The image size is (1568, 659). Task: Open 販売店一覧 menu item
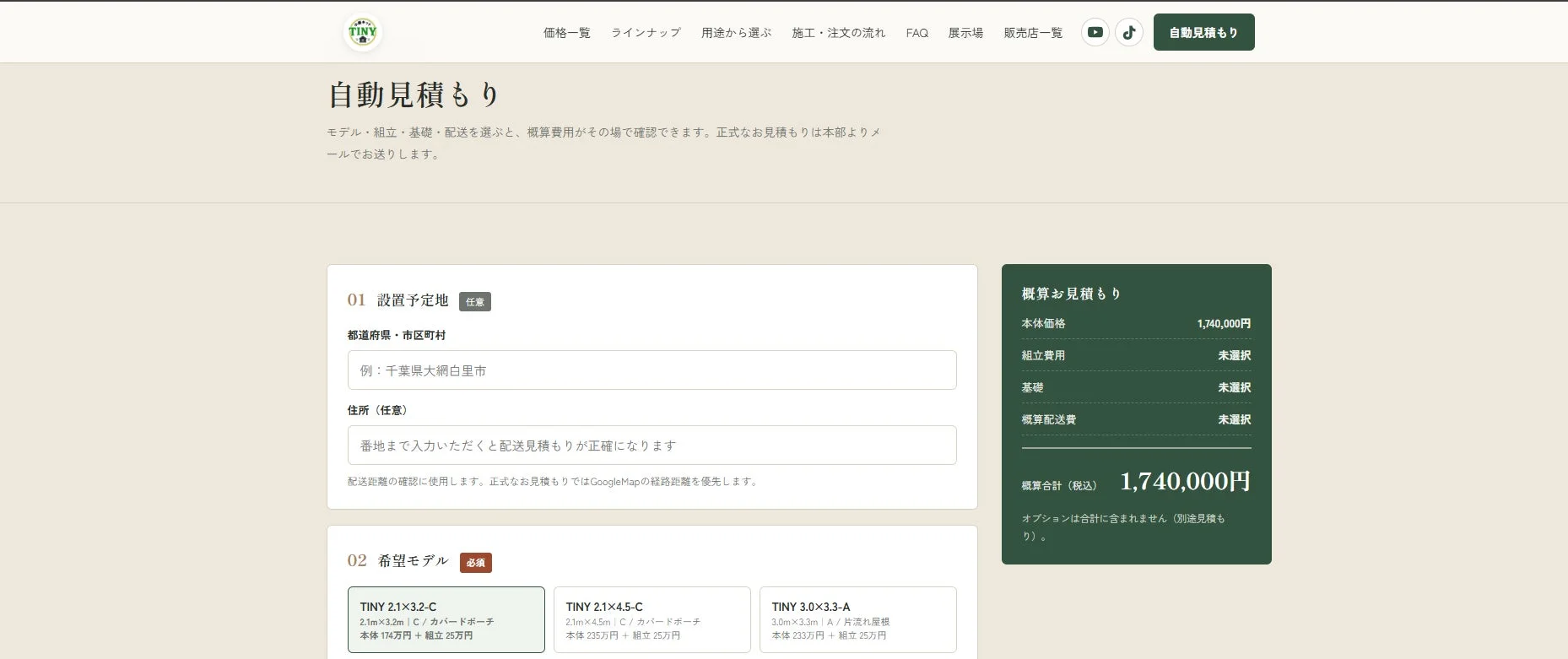(1033, 33)
